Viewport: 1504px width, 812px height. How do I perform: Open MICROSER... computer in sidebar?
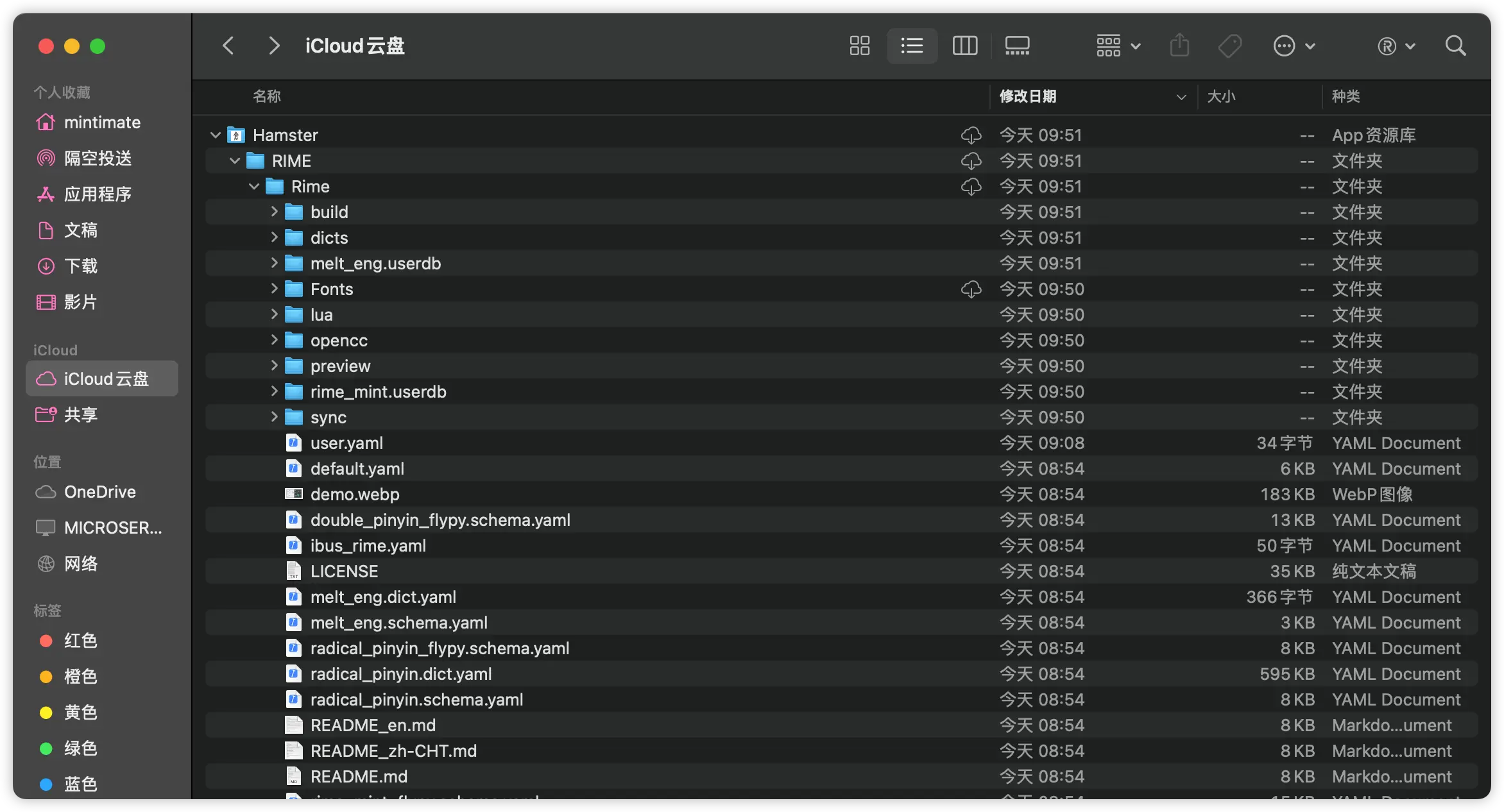(x=102, y=527)
